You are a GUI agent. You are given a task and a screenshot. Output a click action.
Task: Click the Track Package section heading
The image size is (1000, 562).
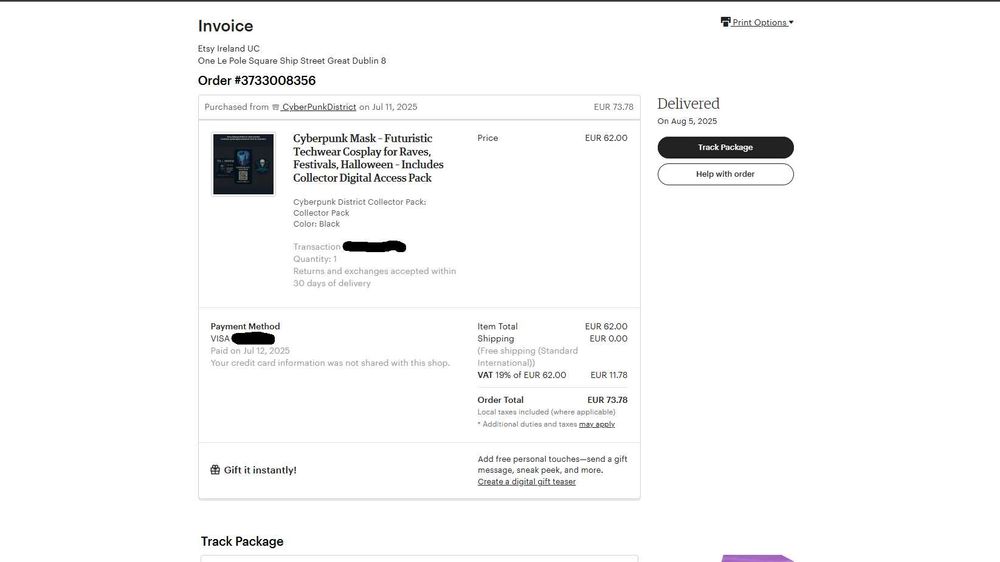[x=242, y=542]
